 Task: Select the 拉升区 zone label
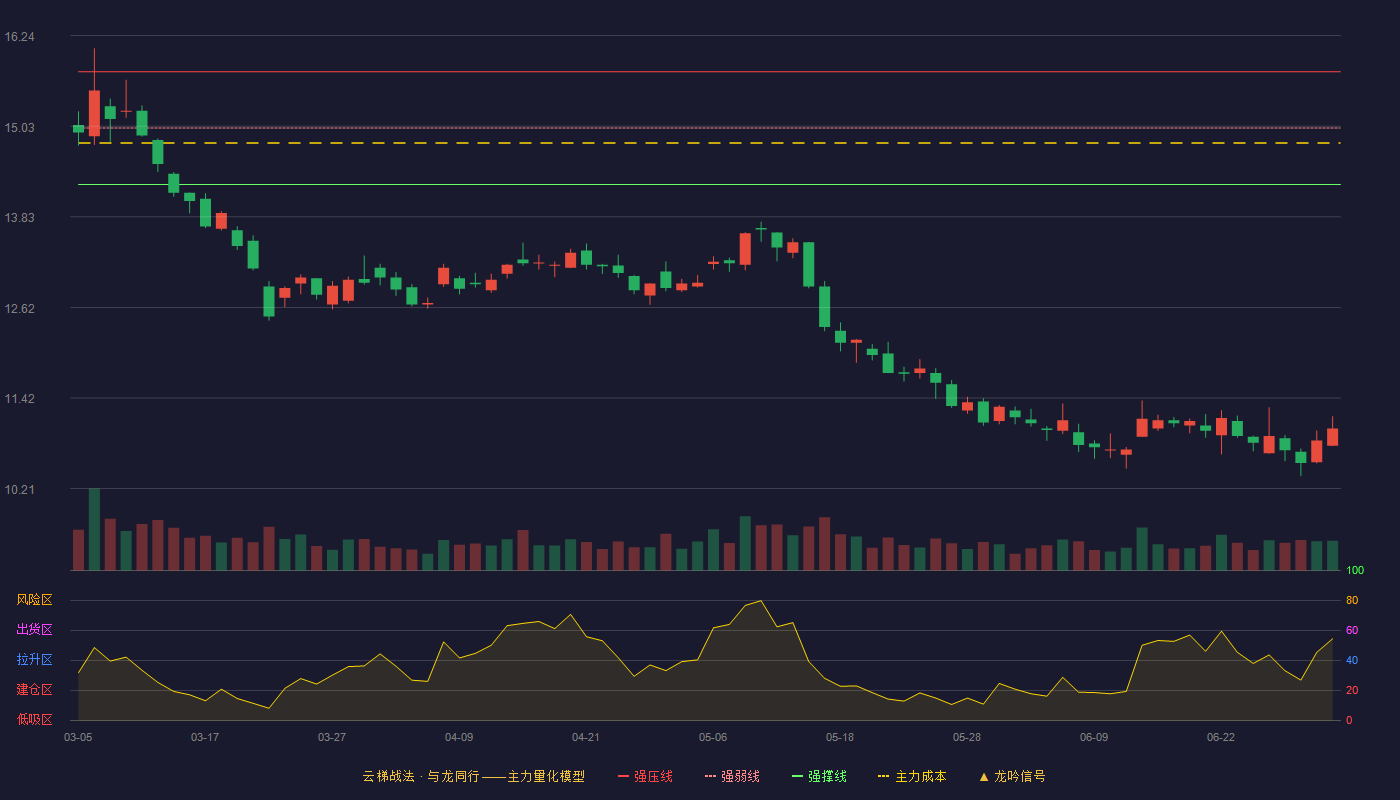point(34,660)
